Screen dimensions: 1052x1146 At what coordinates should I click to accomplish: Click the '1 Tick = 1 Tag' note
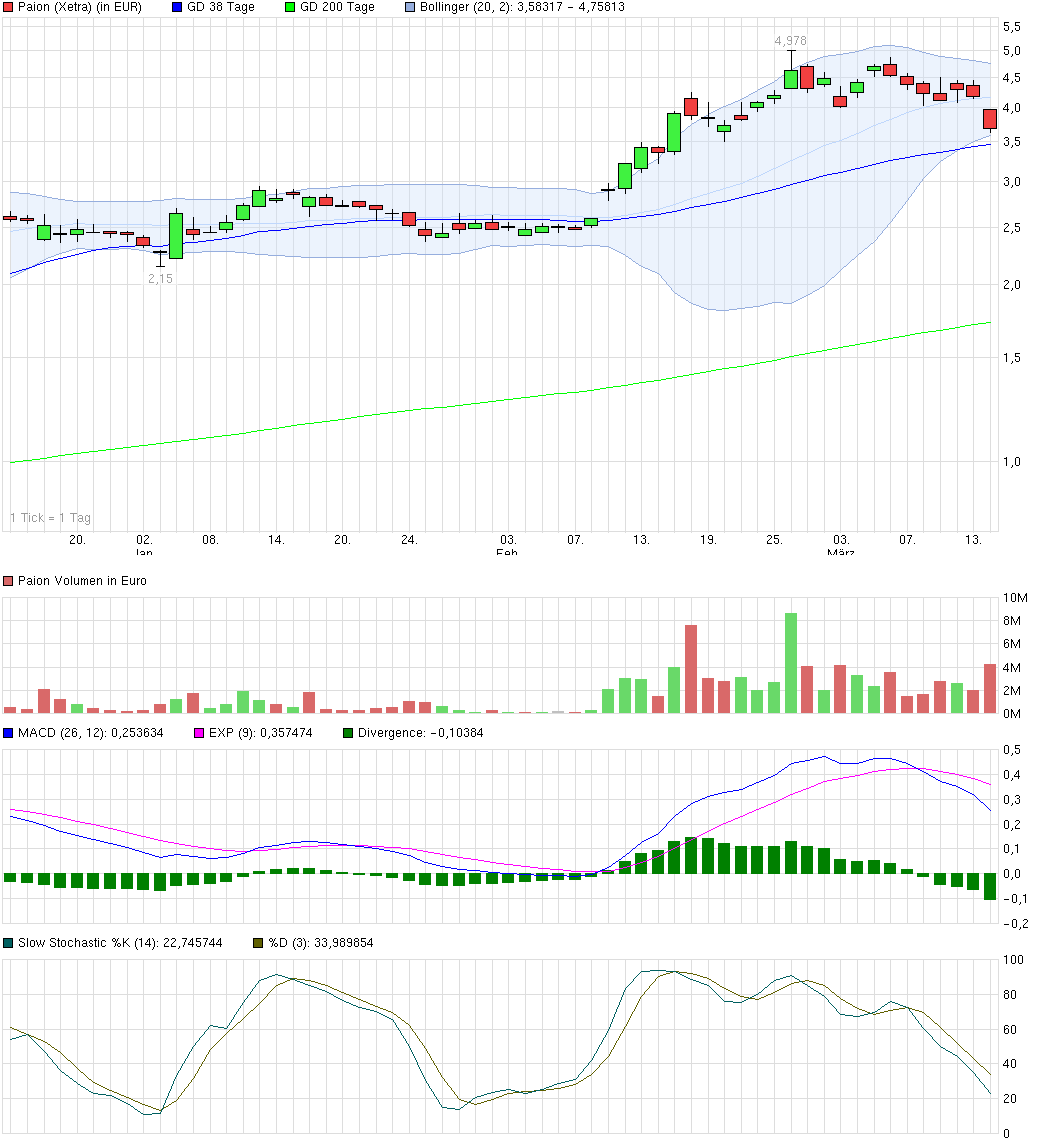[50, 517]
